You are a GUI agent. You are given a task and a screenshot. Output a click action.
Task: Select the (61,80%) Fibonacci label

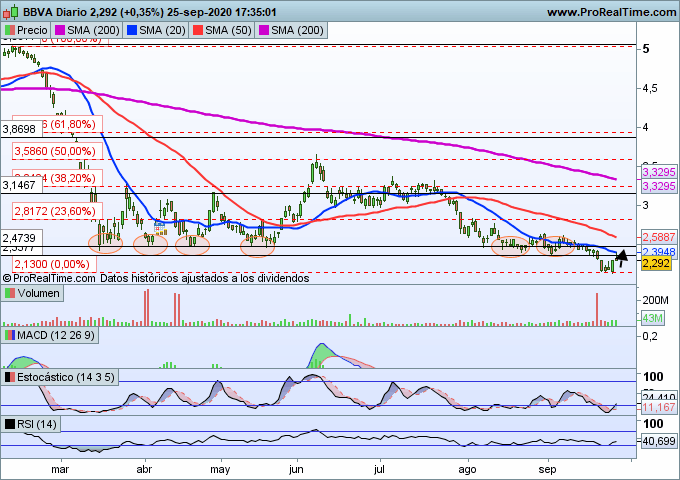pyautogui.click(x=73, y=124)
